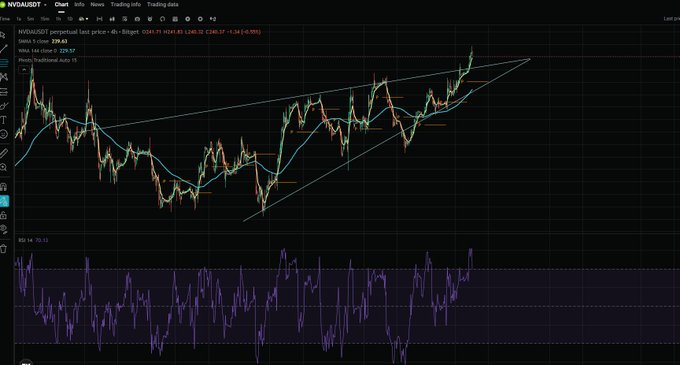The height and width of the screenshot is (365, 680).
Task: Click the refresh/replay circular icon
Action: tap(162, 19)
